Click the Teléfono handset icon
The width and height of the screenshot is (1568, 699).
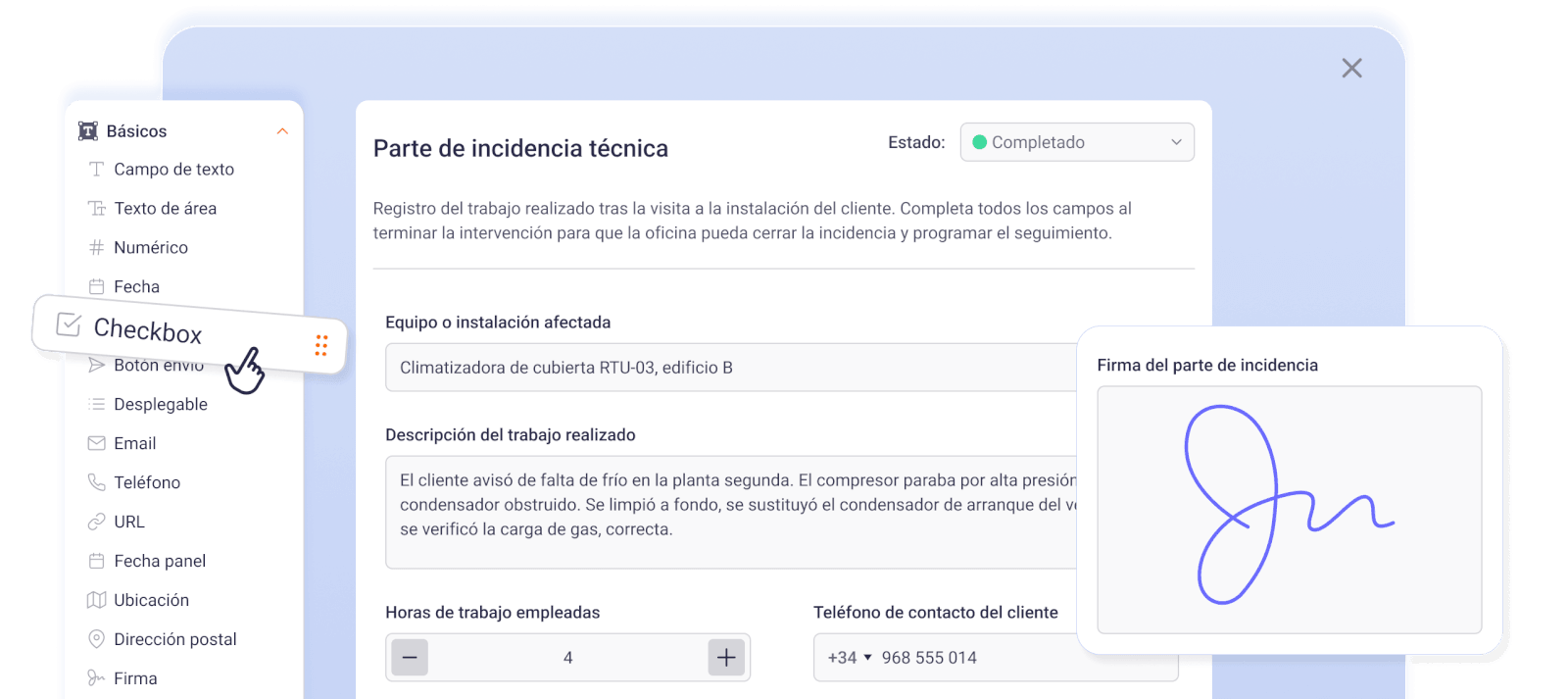96,482
